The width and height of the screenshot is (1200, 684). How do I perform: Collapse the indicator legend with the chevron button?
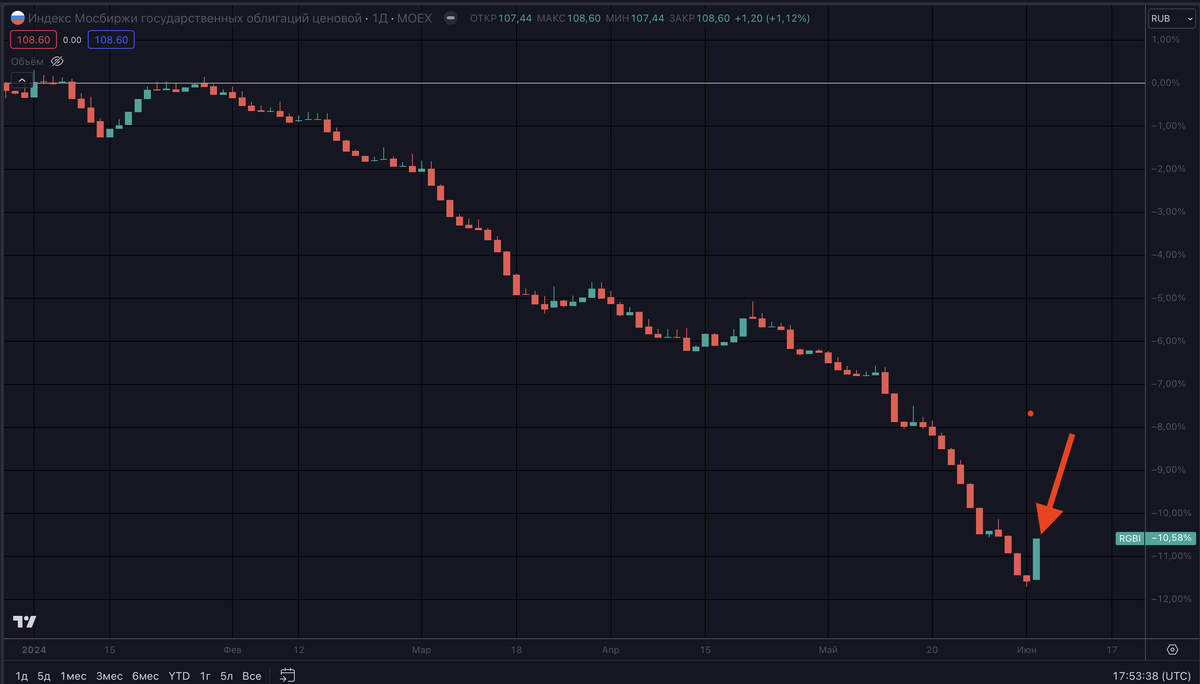[22, 81]
